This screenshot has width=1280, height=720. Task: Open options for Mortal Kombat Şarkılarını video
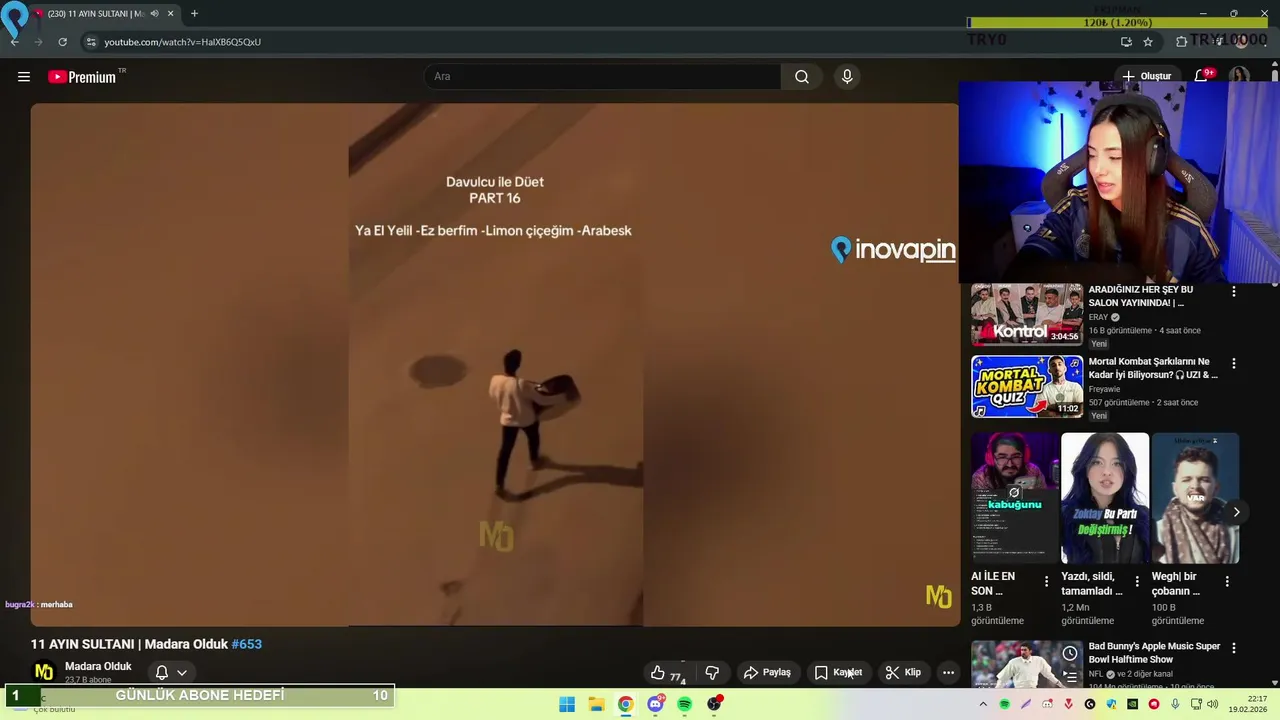(1233, 364)
